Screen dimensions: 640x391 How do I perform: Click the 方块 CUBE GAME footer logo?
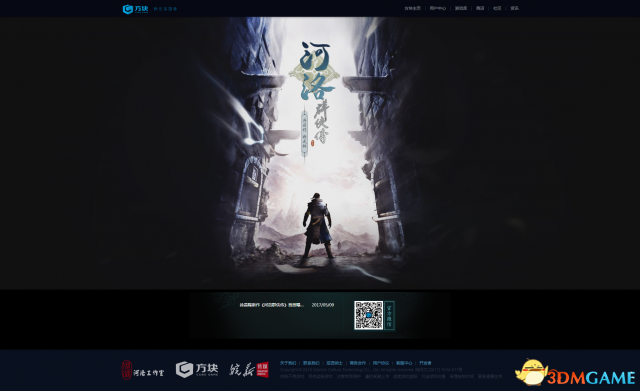click(197, 369)
